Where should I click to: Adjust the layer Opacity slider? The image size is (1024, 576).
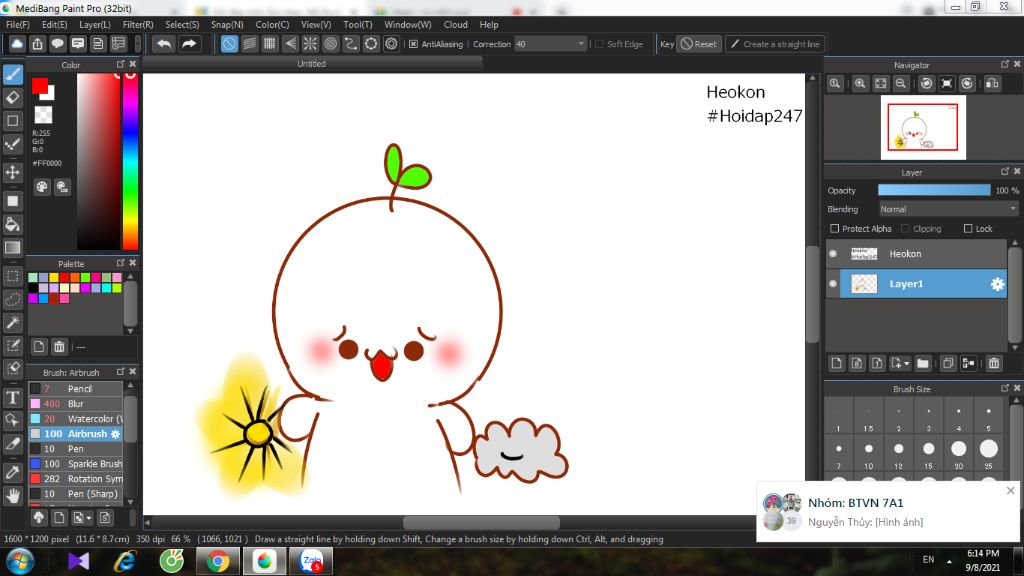pos(934,190)
